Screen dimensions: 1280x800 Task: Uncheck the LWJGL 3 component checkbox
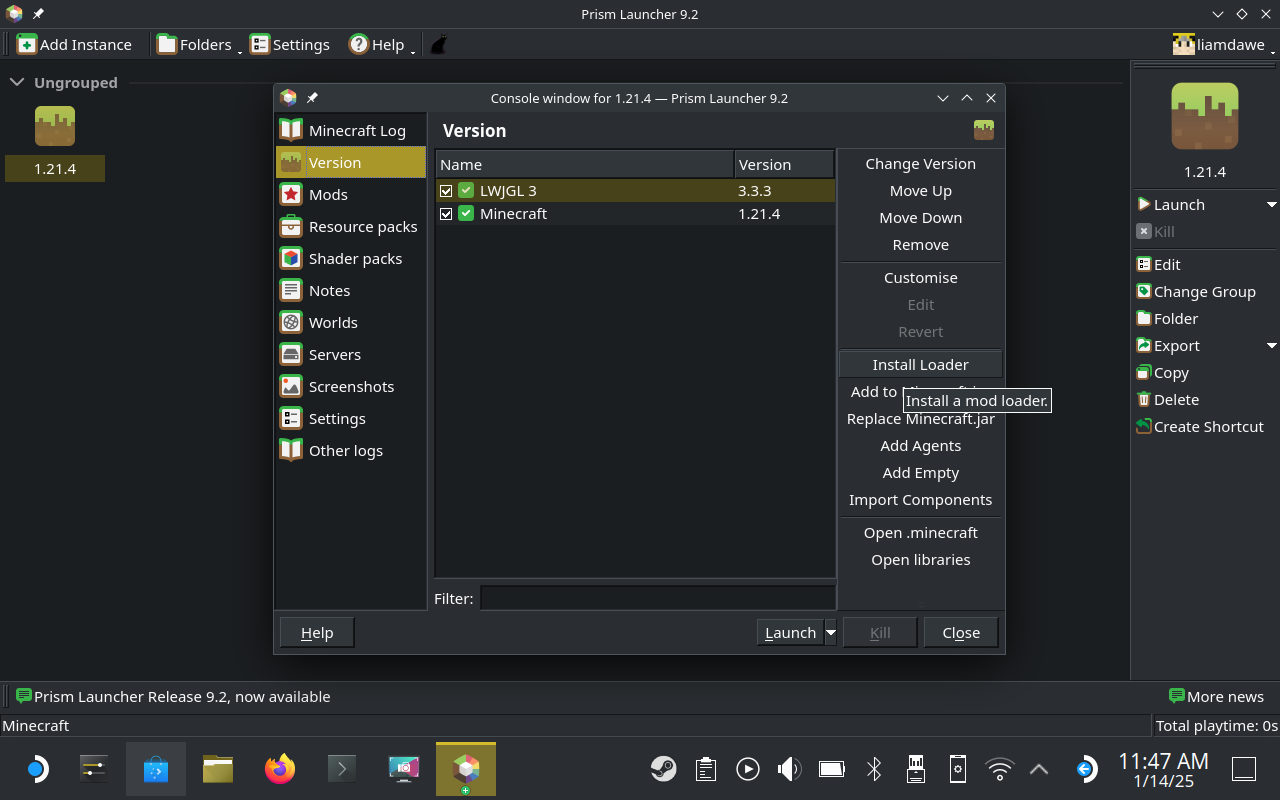coord(446,191)
